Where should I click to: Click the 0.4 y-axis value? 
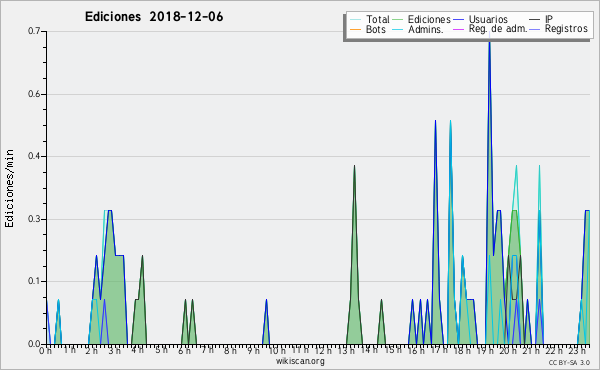pyautogui.click(x=34, y=156)
